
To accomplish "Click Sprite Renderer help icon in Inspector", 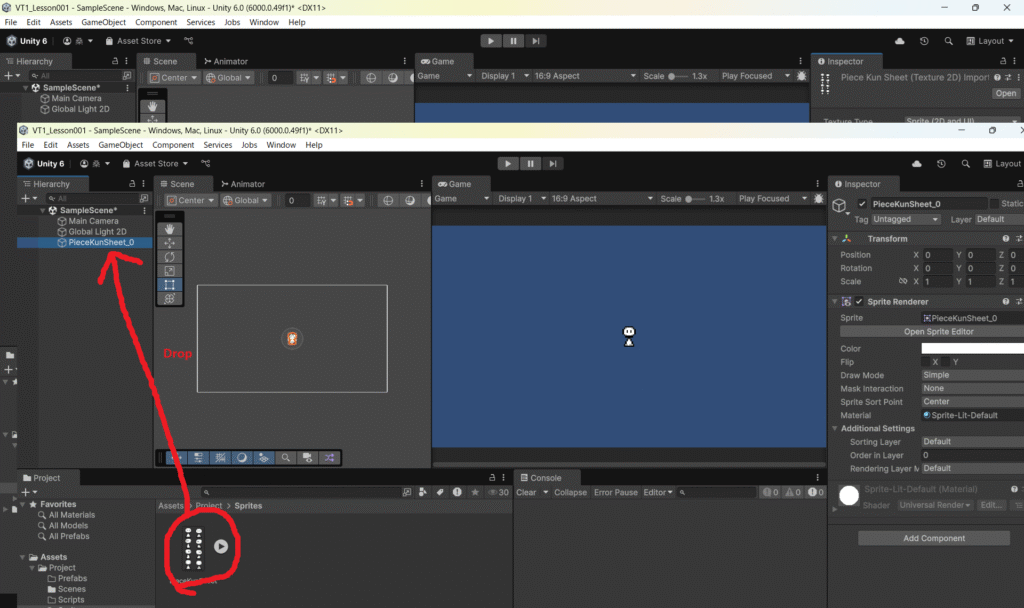I will (1006, 302).
